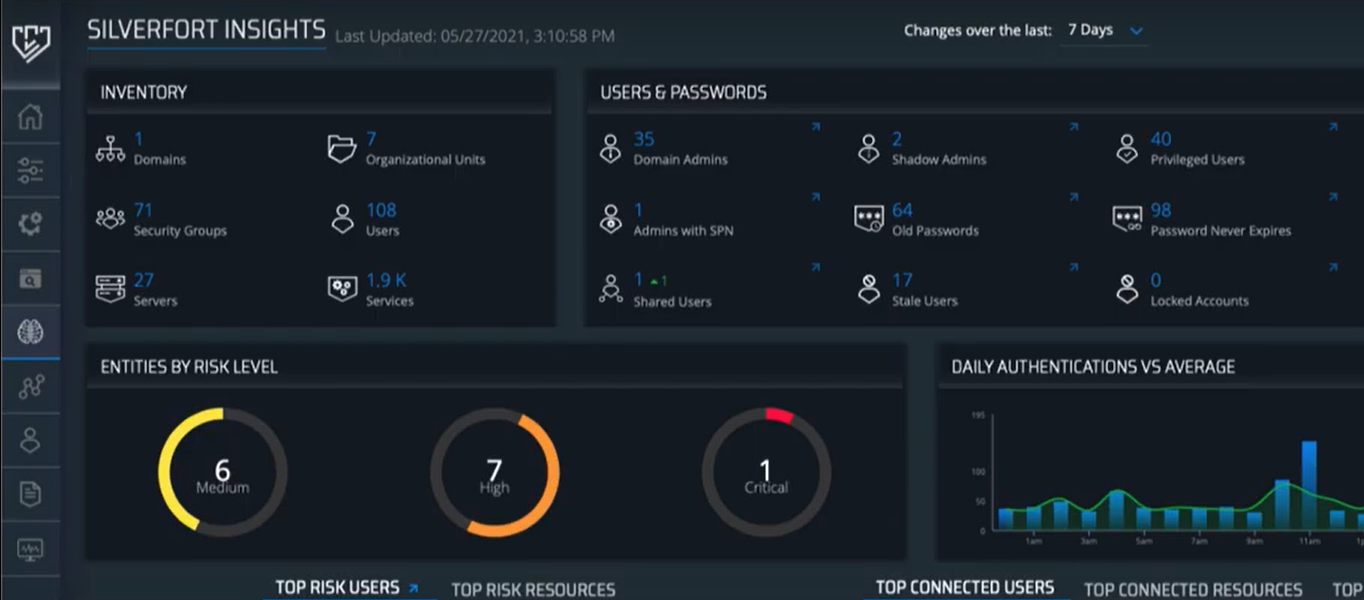Open Old Passwords details via arrow
This screenshot has width=1364, height=600.
[1074, 197]
